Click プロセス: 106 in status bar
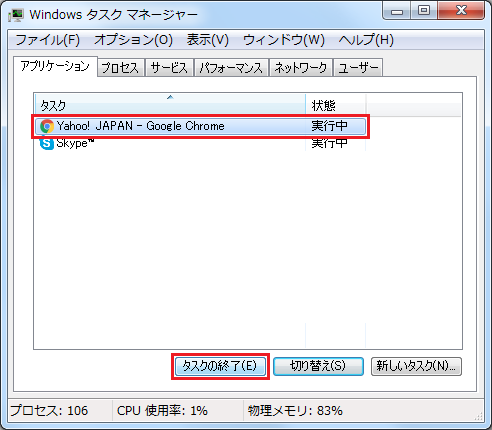Screen dimensions: 492x430 click(49, 411)
